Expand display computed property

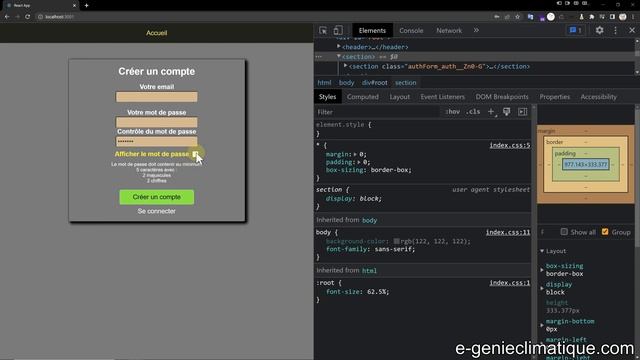(542, 288)
